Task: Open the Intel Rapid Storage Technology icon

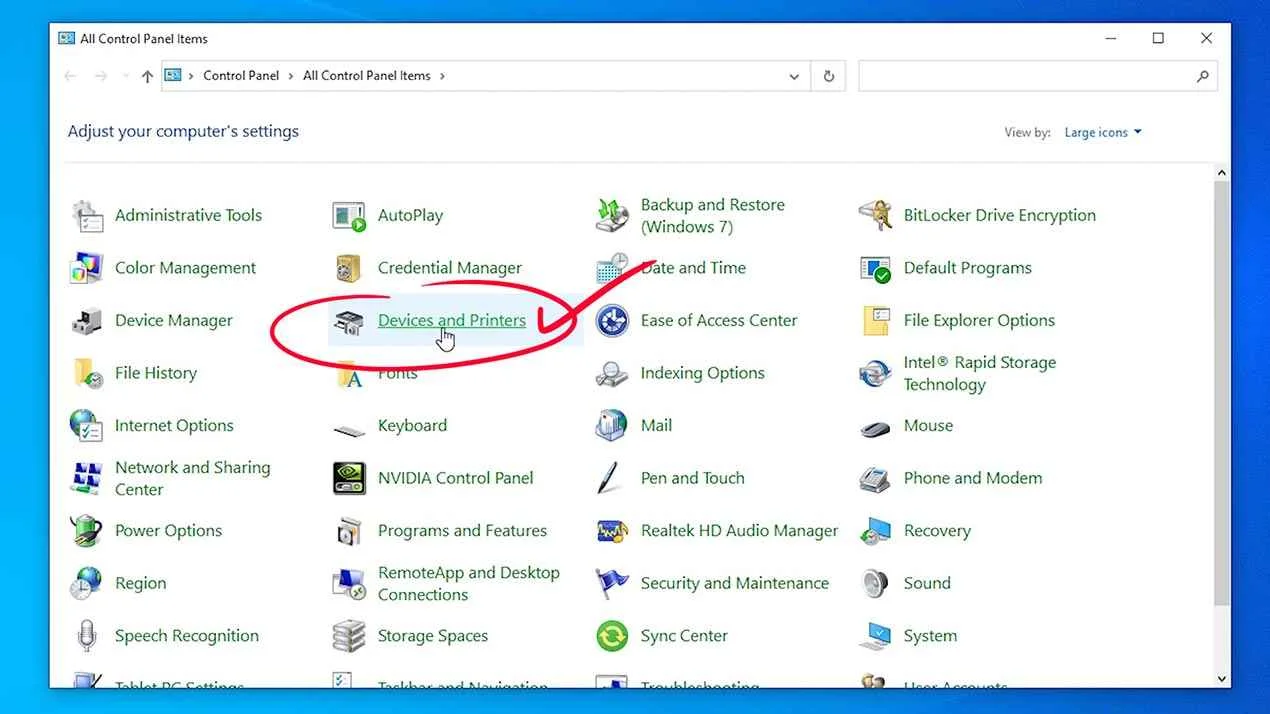Action: [875, 373]
